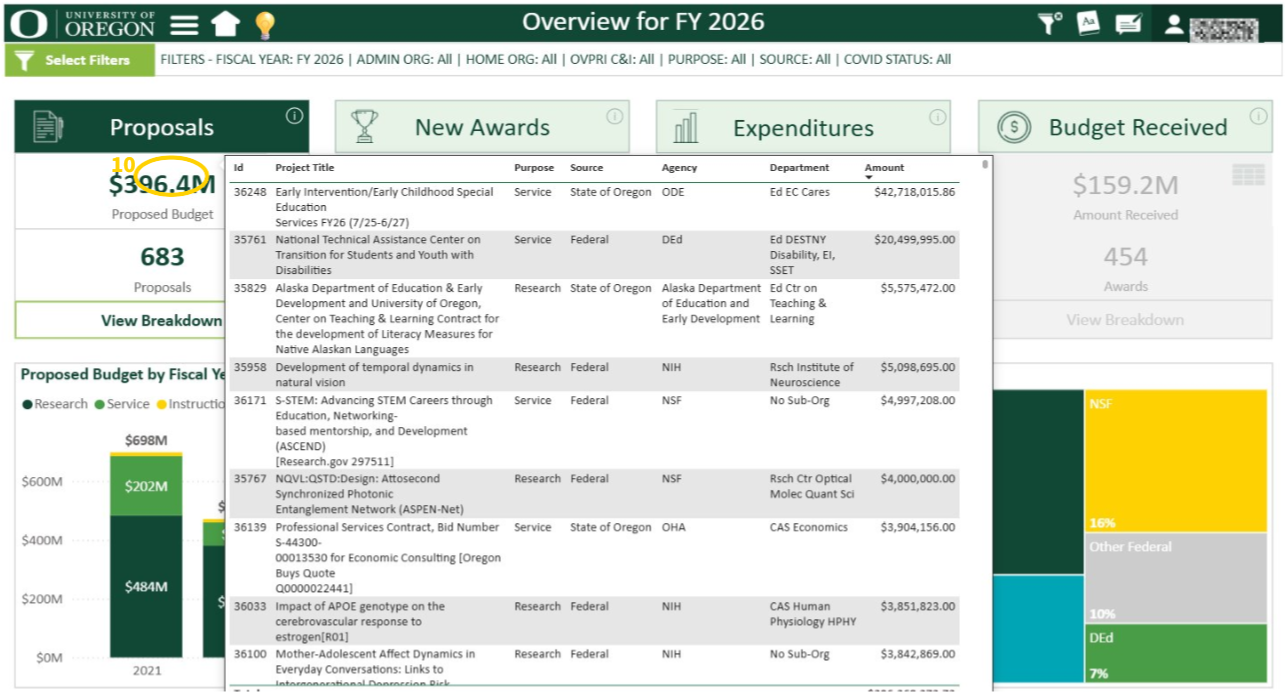This screenshot has width=1285, height=694.
Task: Select the Expenditures tab
Action: pyautogui.click(x=803, y=127)
